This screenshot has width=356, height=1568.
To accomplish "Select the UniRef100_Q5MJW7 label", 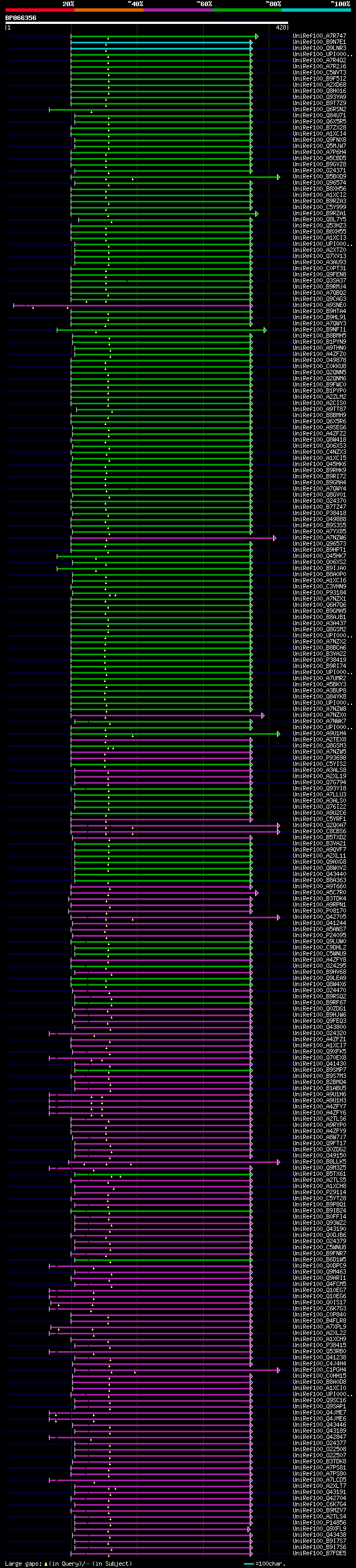I will click(319, 146).
